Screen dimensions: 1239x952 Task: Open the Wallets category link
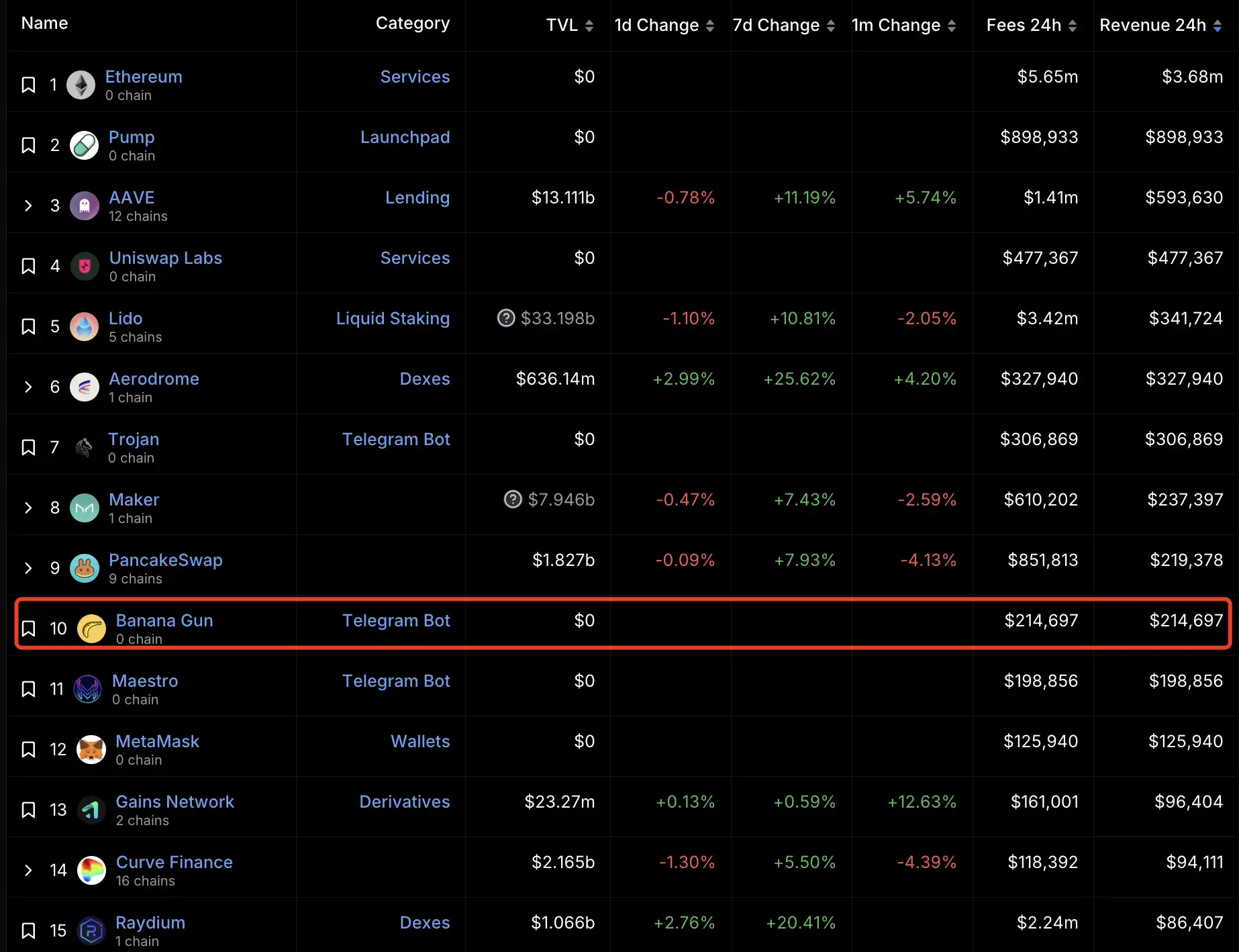pyautogui.click(x=420, y=741)
